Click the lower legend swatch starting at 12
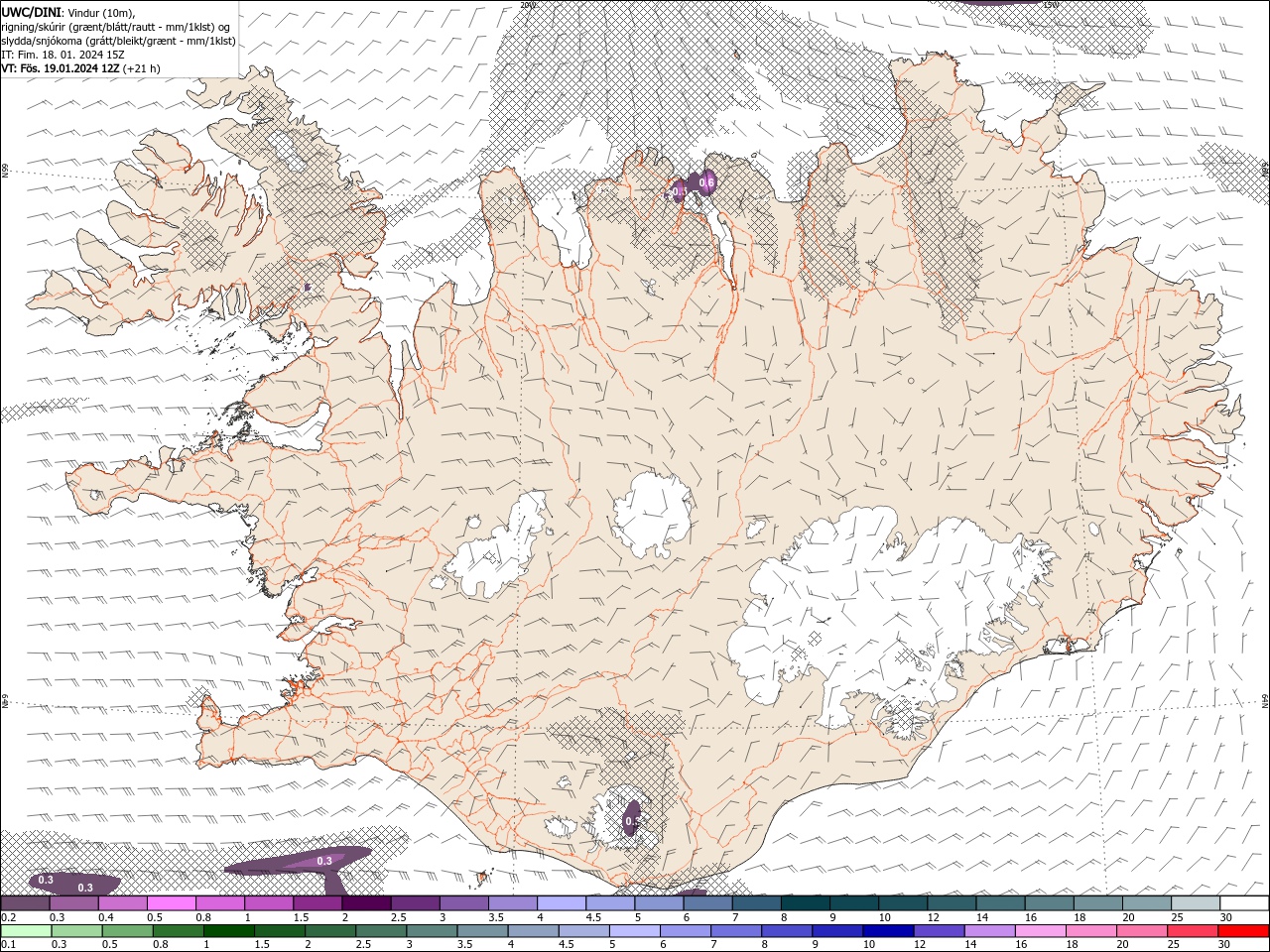This screenshot has width=1270, height=952. coord(939,931)
